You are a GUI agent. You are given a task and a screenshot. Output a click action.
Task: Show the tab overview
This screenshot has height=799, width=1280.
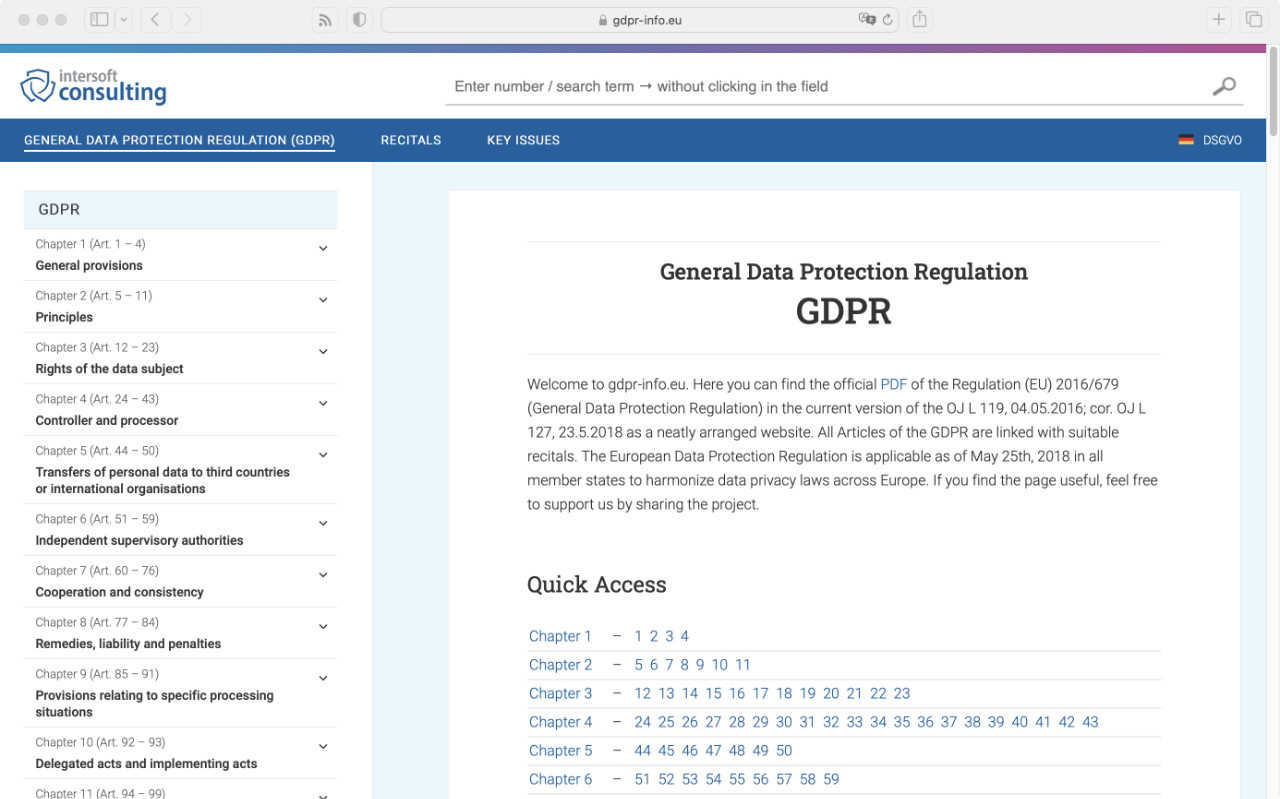1253,20
